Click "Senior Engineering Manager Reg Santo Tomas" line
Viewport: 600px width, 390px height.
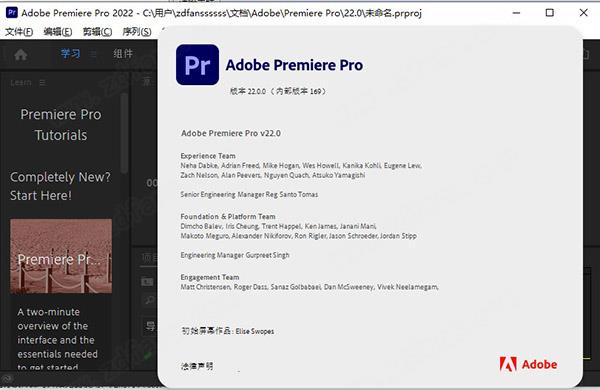(x=249, y=194)
